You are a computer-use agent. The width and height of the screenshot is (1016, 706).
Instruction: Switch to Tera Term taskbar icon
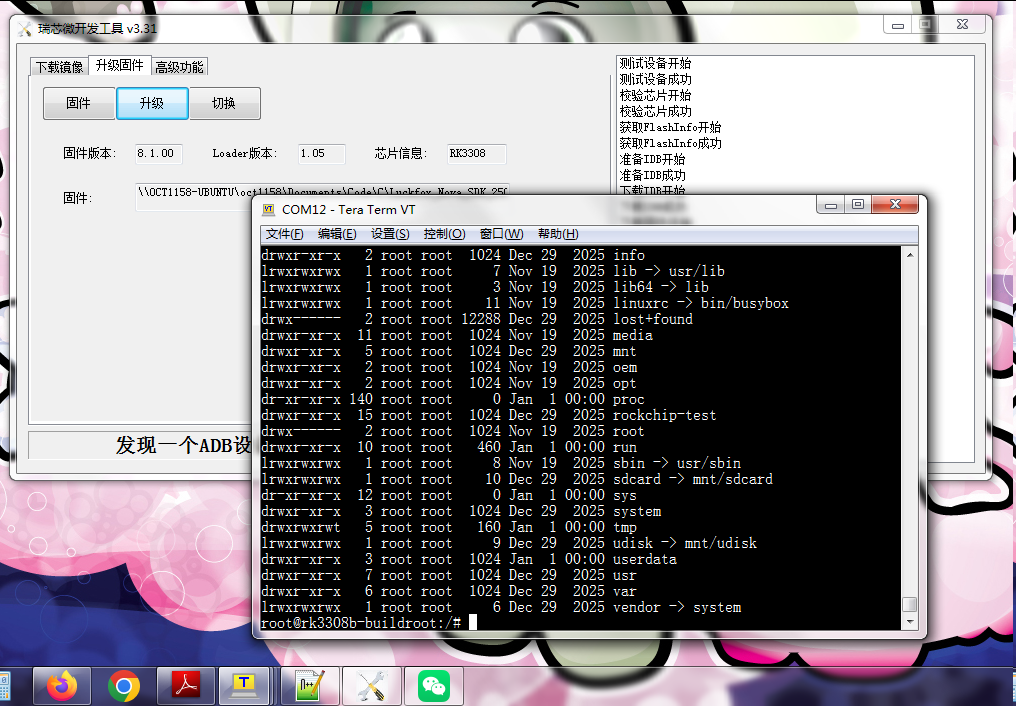[243, 686]
